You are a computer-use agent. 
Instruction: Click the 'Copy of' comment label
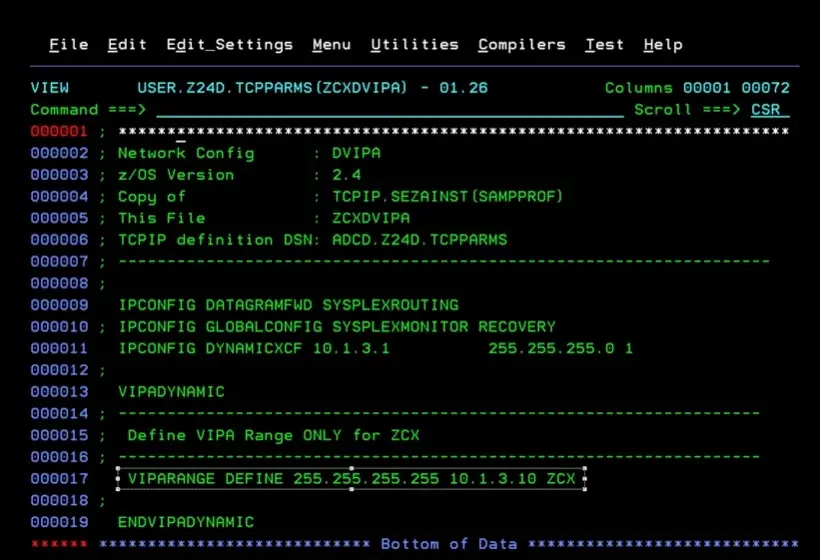pyautogui.click(x=152, y=197)
